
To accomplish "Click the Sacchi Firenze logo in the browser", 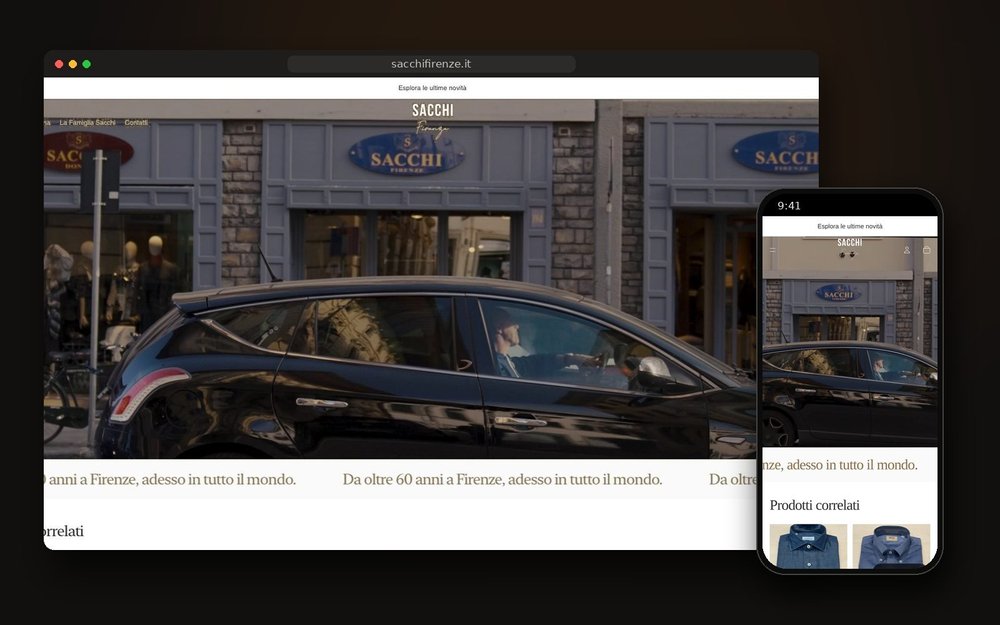I will coord(432,119).
